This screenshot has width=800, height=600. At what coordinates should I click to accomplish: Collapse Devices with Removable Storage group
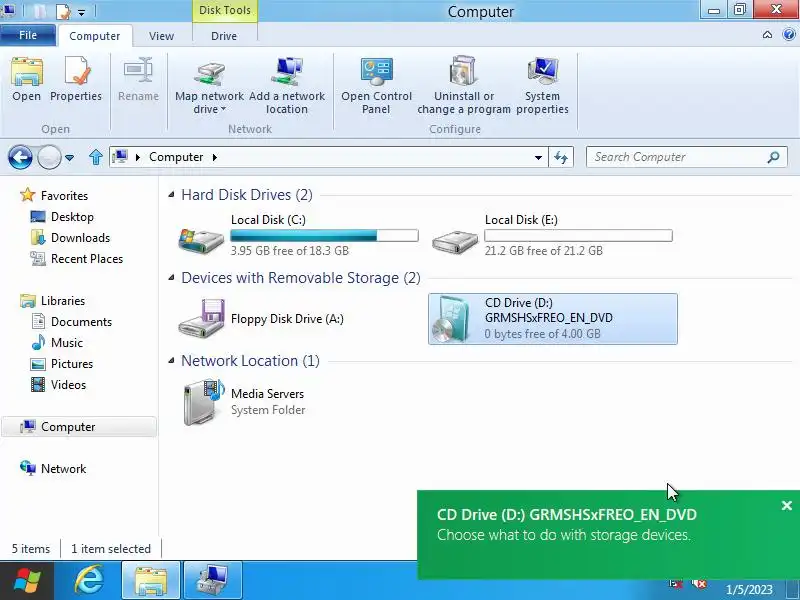pyautogui.click(x=171, y=278)
